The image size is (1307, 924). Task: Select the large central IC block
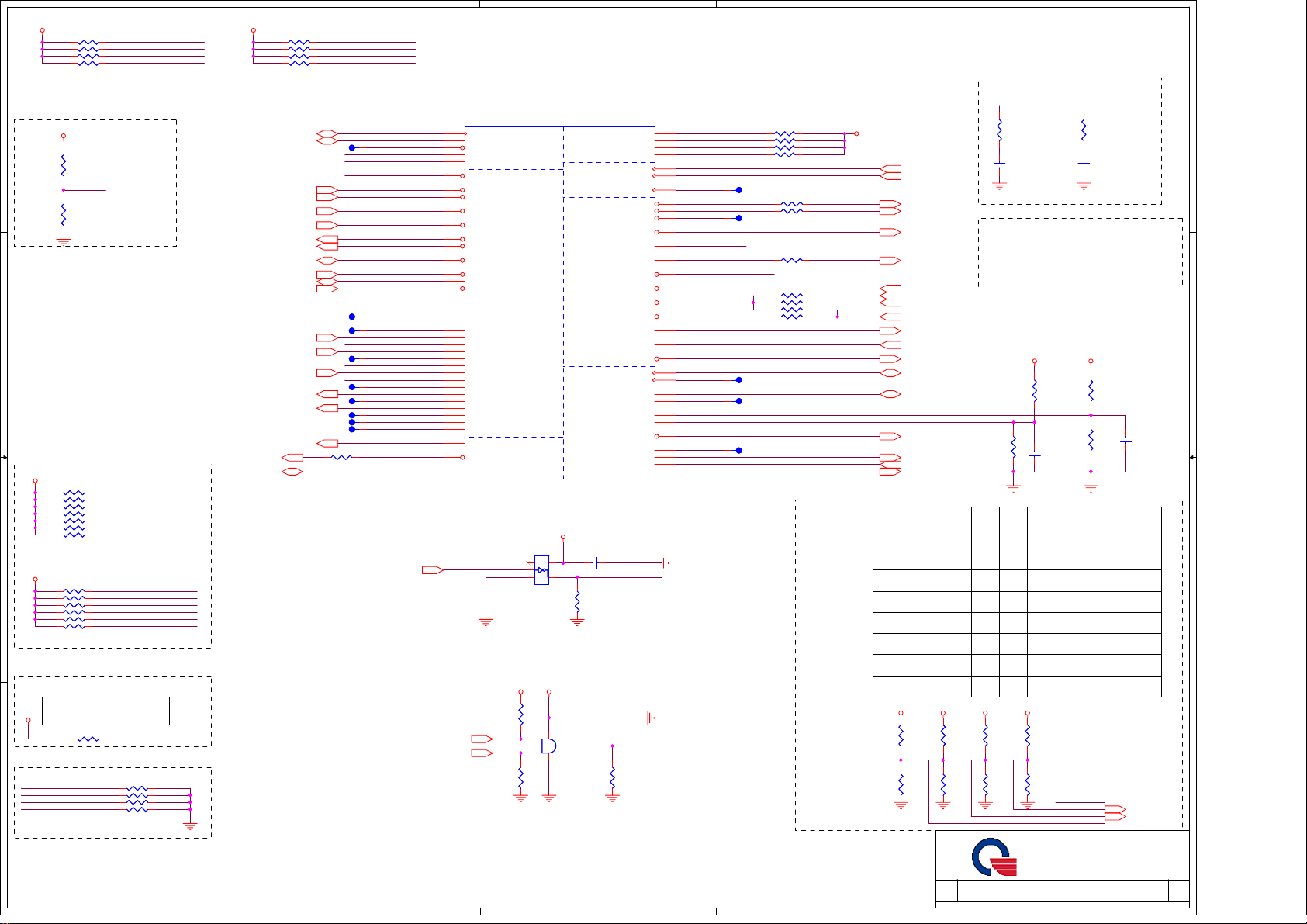pyautogui.click(x=560, y=303)
